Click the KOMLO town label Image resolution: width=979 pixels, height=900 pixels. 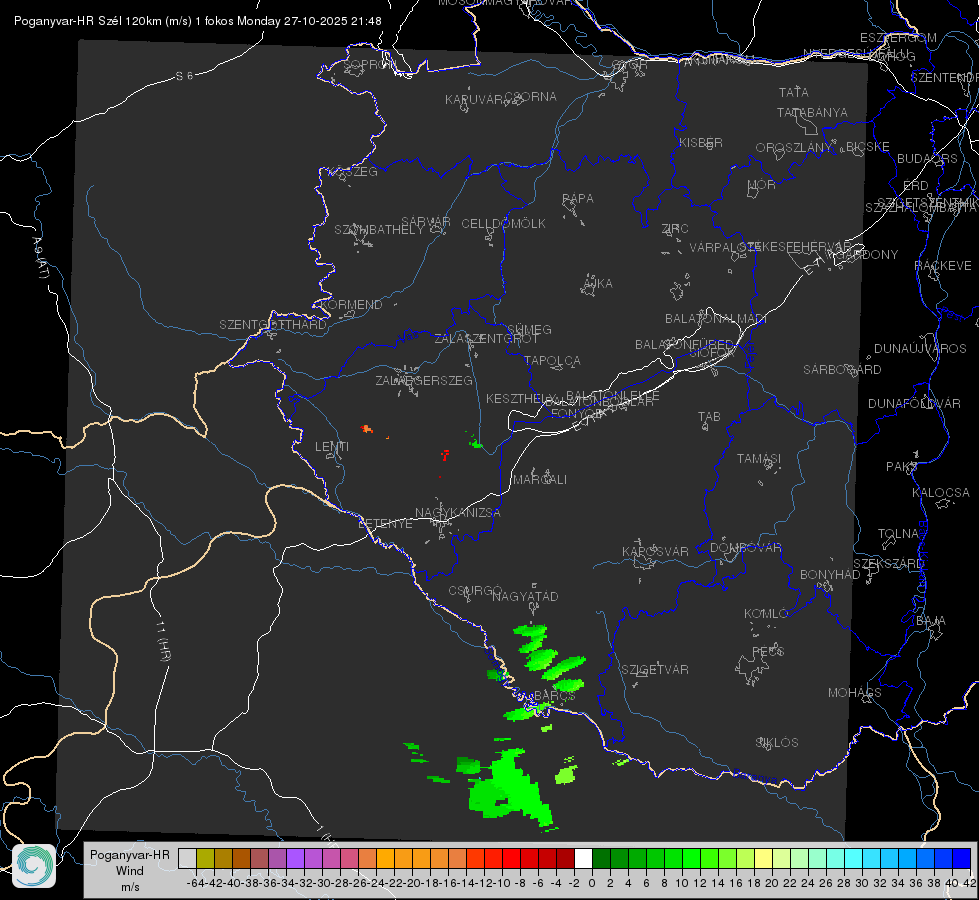coord(766,614)
